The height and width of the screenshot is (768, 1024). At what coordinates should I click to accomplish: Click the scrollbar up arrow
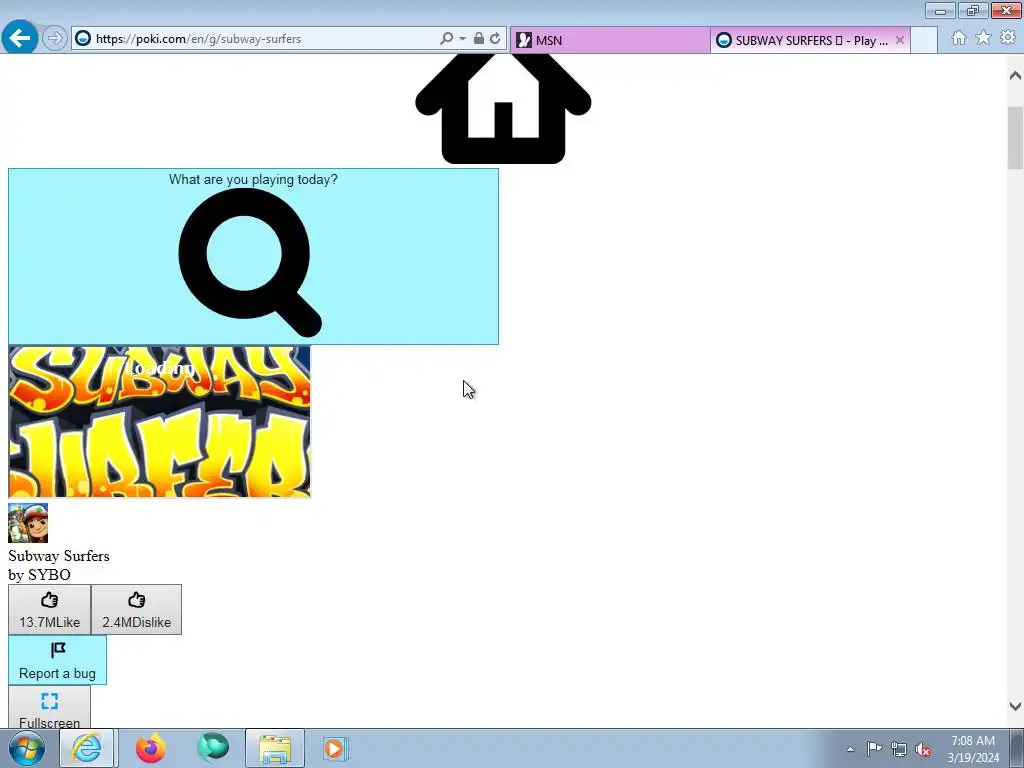point(1015,76)
